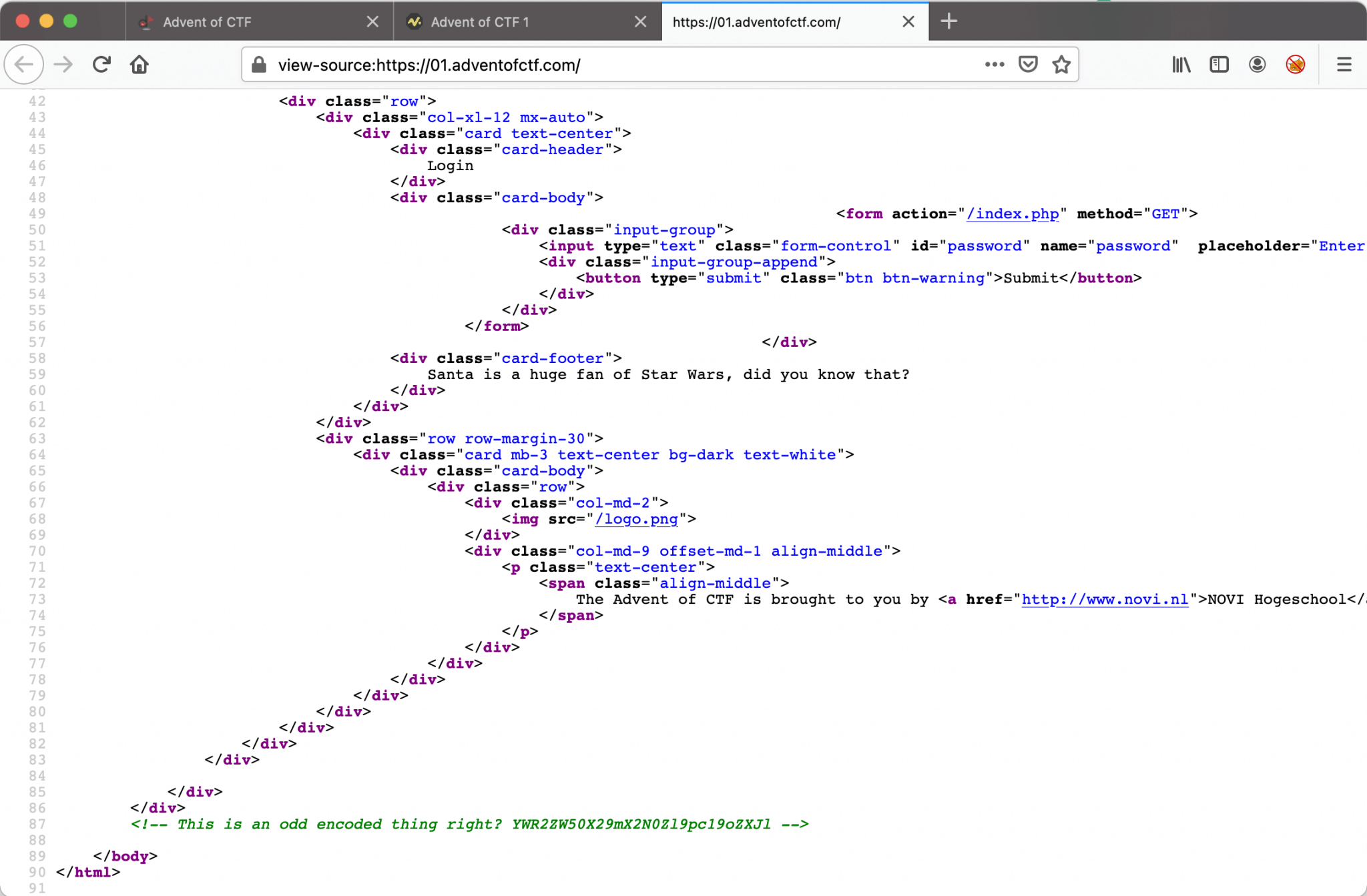Click 'row row-margin-30' class value
Screen dimensions: 1367x896
coord(506,439)
